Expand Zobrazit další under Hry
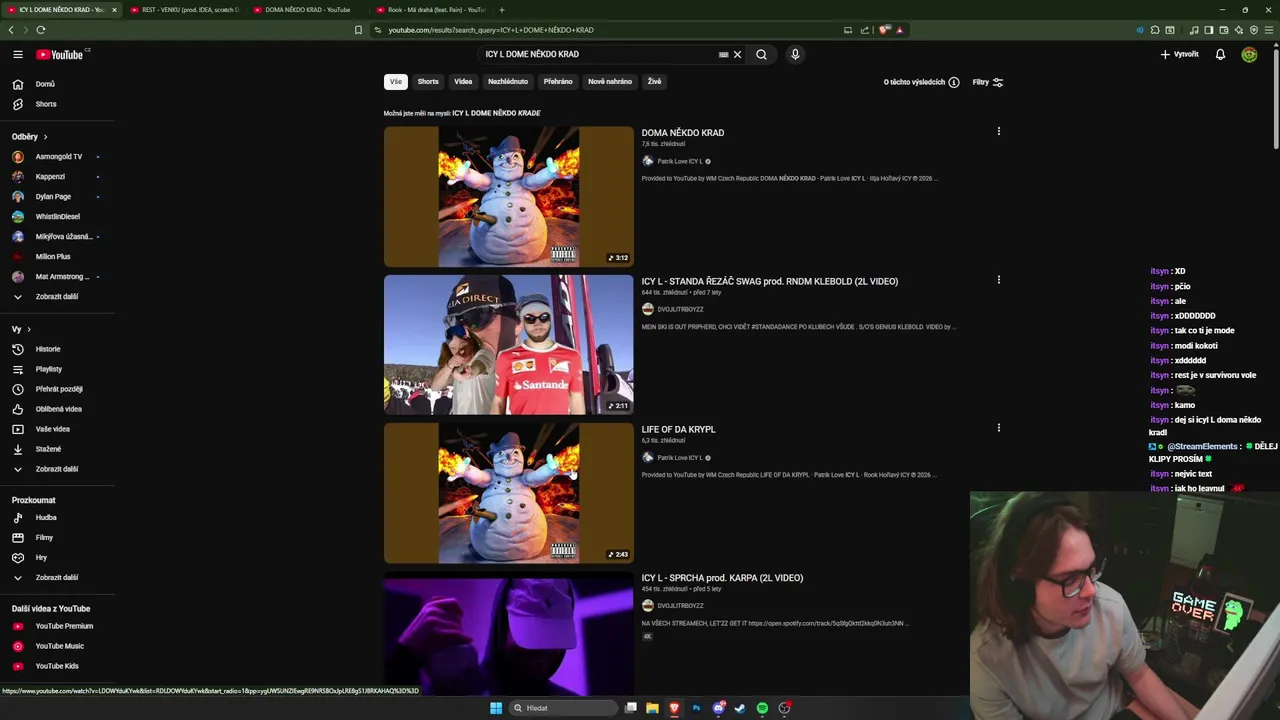 point(58,578)
